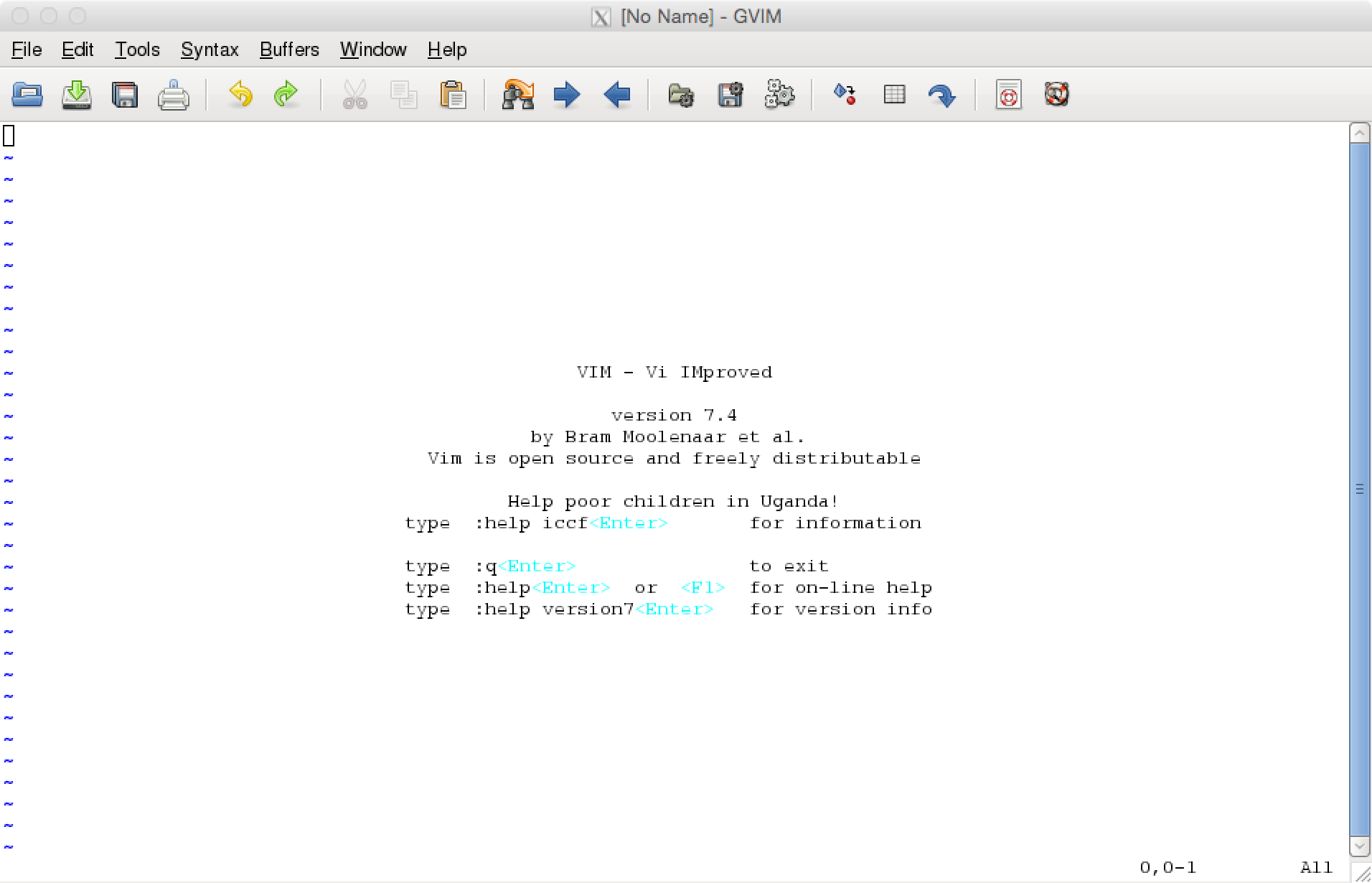Click the Find Help lifebuoy search icon
1372x883 pixels.
click(x=1057, y=94)
